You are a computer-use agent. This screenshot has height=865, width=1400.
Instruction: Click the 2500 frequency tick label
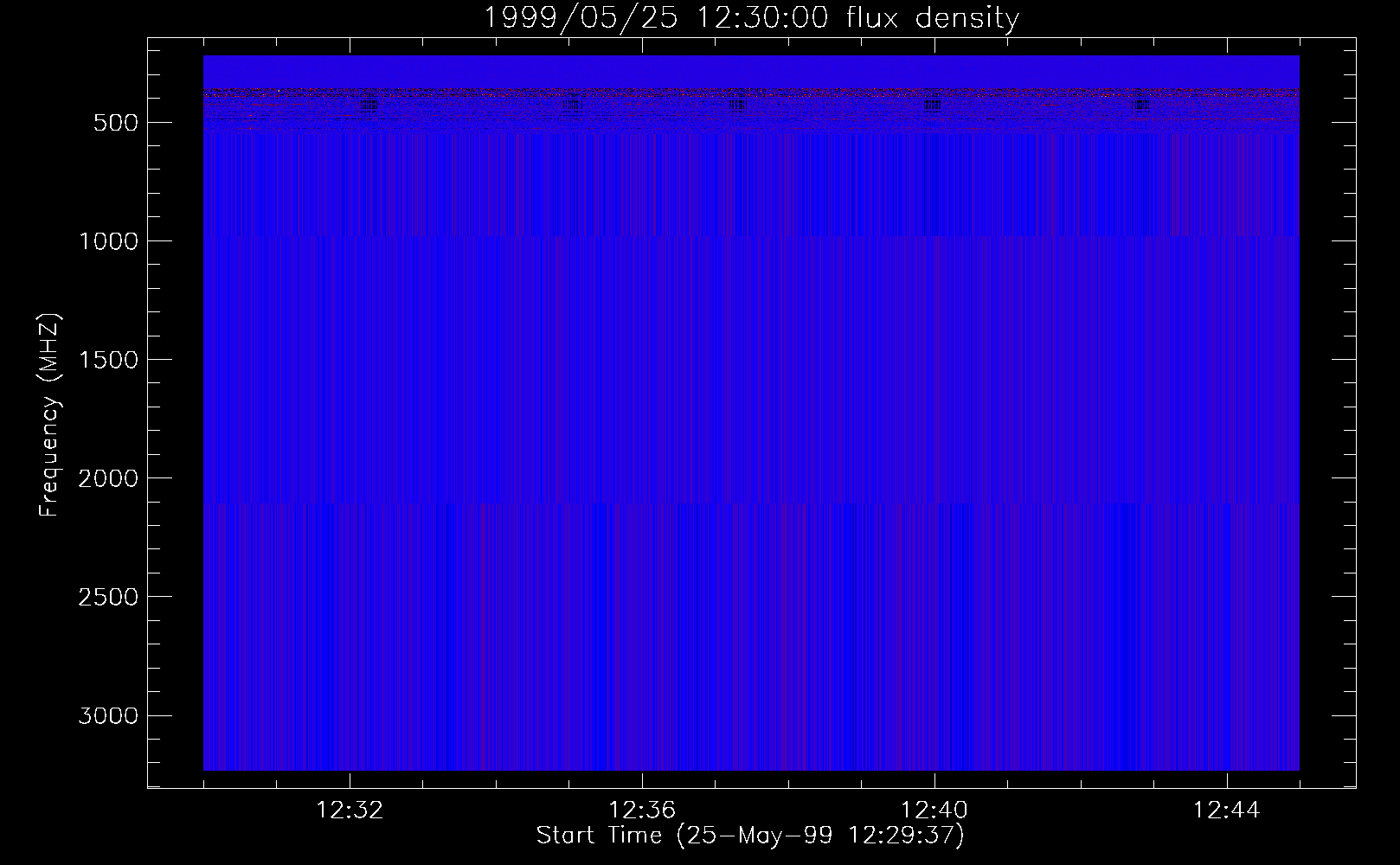pyautogui.click(x=108, y=597)
